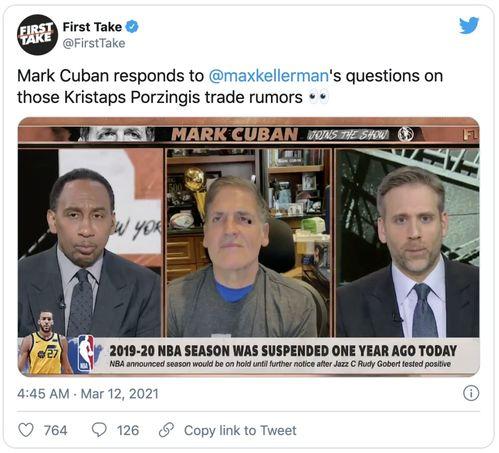Image resolution: width=499 pixels, height=453 pixels.
Task: Open the First Take profile avatar
Action: 37,35
